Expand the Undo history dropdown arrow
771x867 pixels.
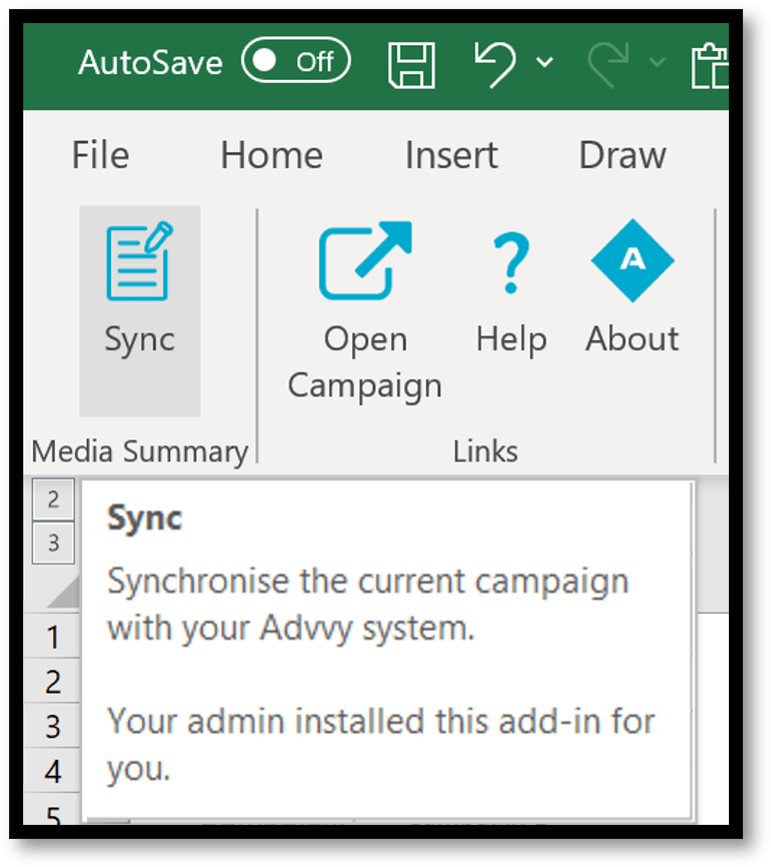coord(545,62)
